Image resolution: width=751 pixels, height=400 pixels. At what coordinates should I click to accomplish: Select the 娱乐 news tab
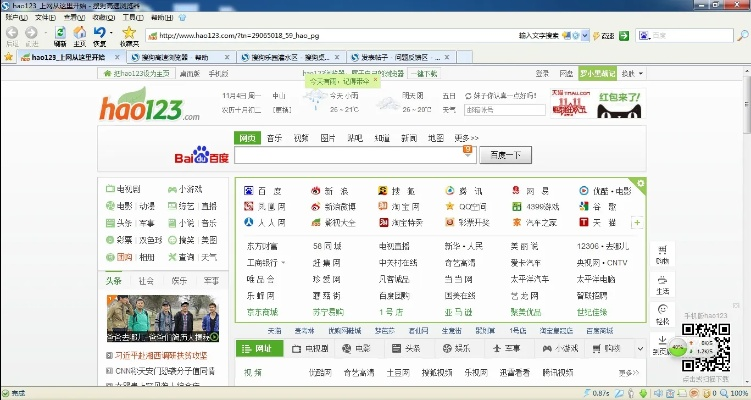tap(179, 281)
